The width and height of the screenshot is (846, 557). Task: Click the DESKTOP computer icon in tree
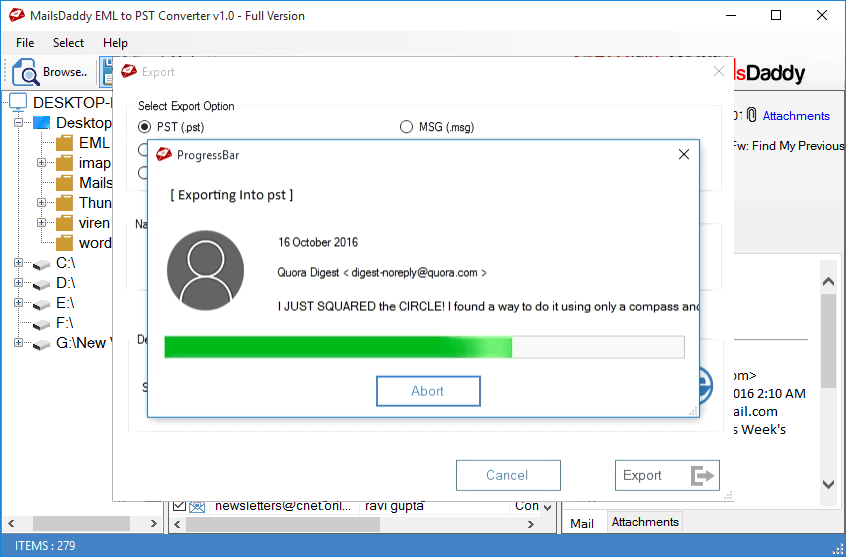[x=18, y=103]
